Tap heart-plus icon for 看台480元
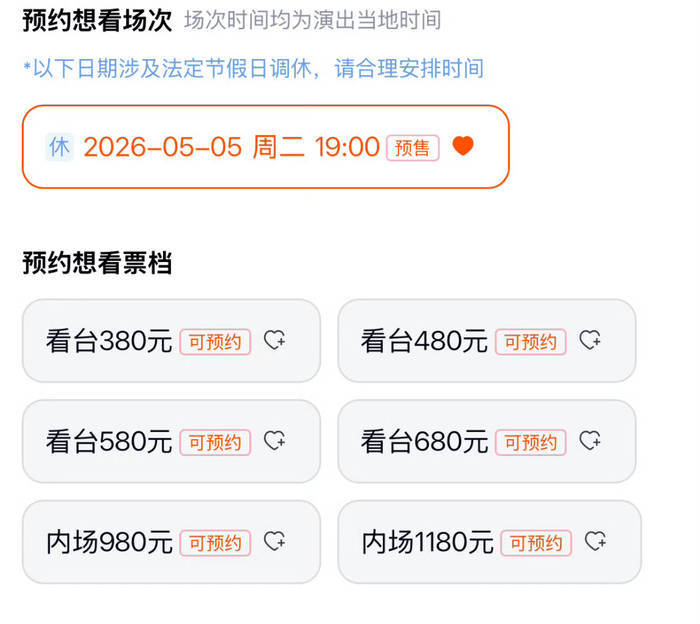 (591, 341)
